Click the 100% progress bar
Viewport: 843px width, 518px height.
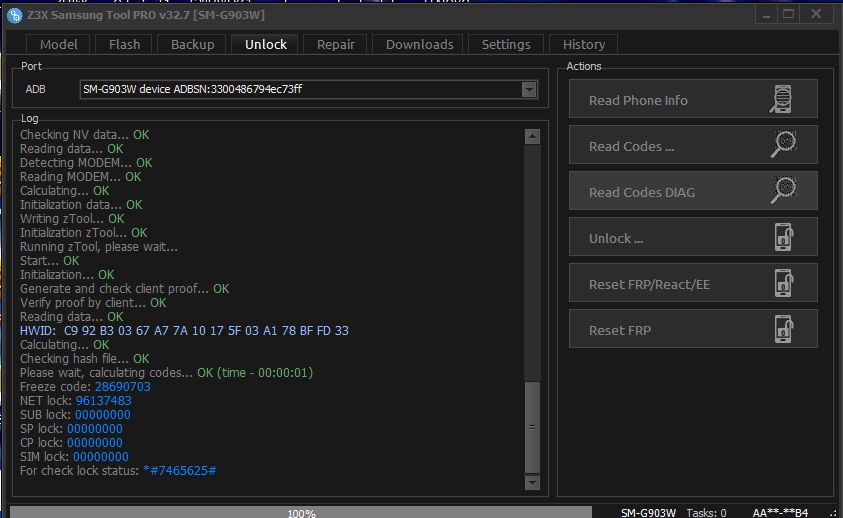pos(301,513)
